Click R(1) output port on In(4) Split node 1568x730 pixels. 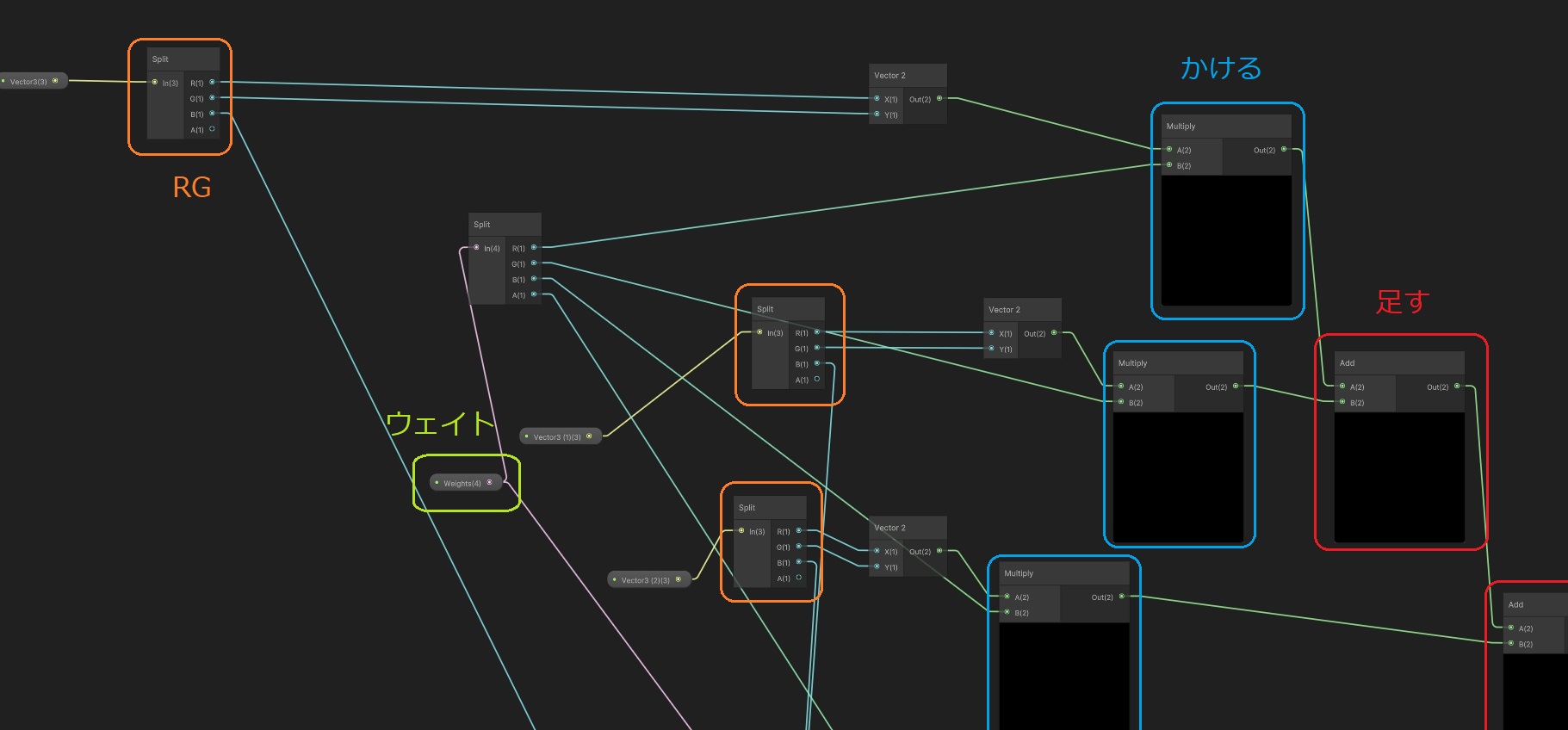534,248
